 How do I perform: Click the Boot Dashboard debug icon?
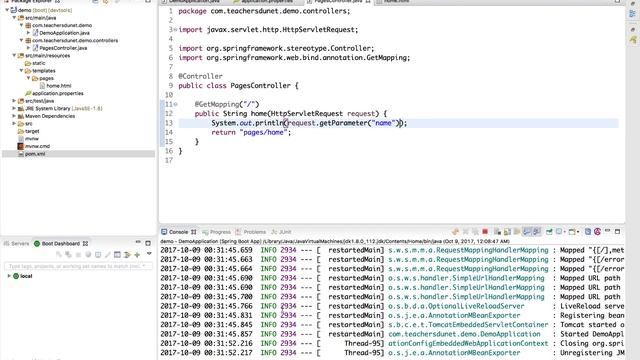[x=69, y=255]
